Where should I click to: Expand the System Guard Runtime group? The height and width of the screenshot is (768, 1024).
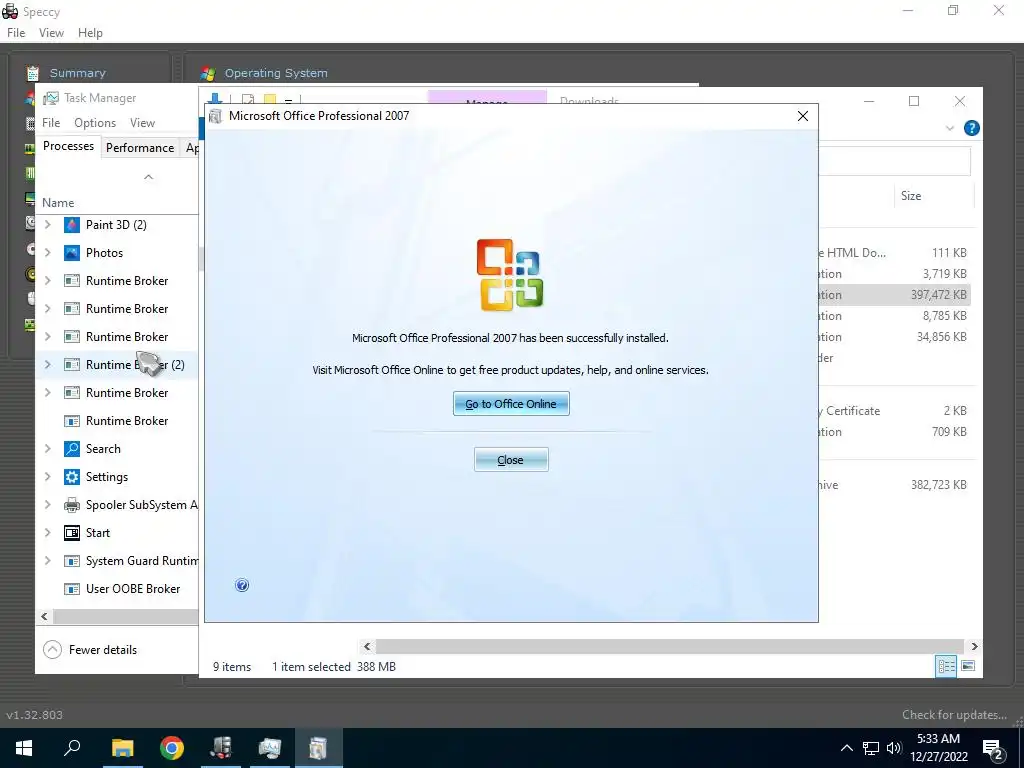(48, 561)
